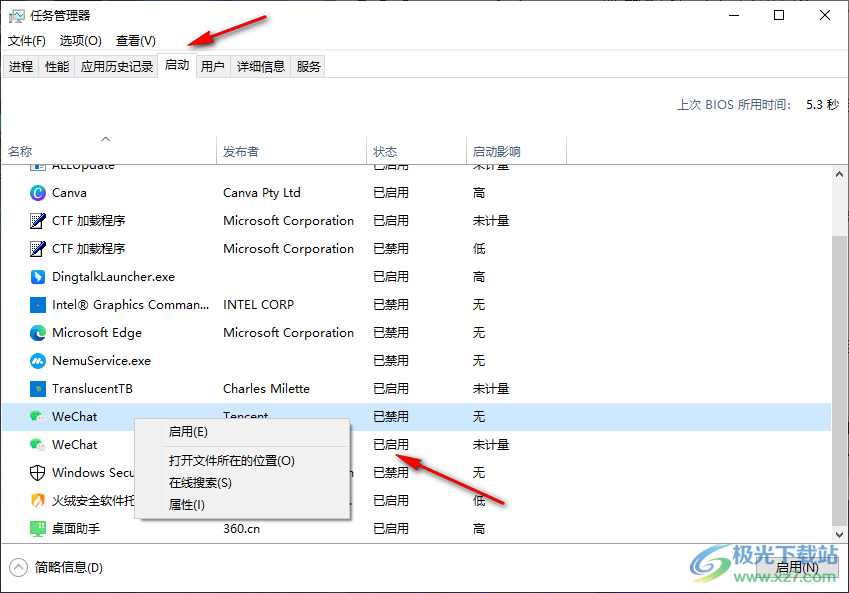Switch to the 应用历史记录 tab
Viewport: 849px width, 593px height.
point(116,67)
